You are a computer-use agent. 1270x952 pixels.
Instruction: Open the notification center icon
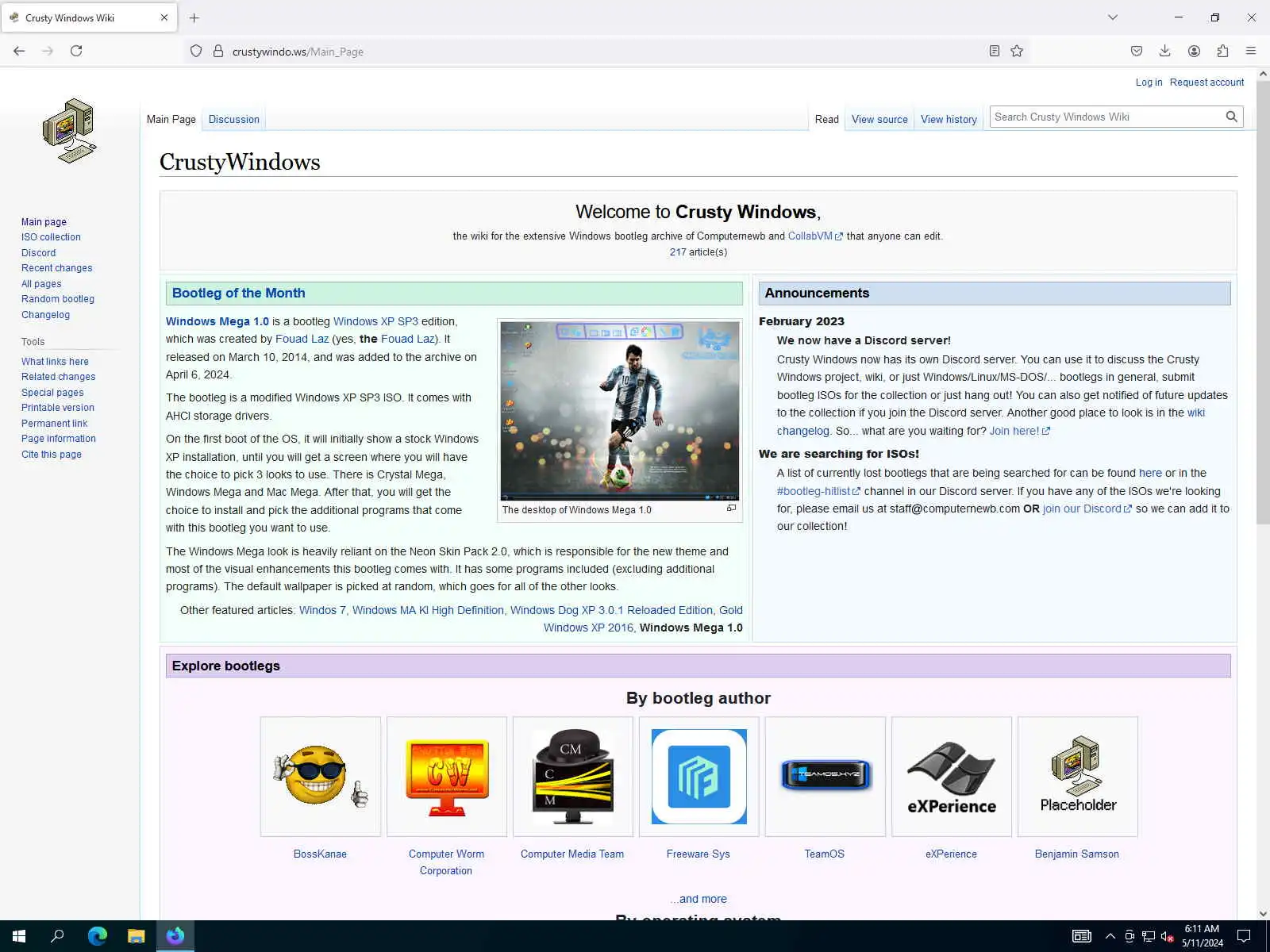click(1244, 936)
